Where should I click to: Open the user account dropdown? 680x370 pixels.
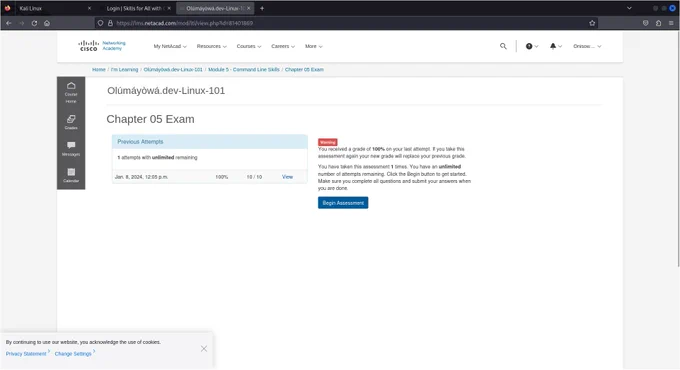point(587,46)
